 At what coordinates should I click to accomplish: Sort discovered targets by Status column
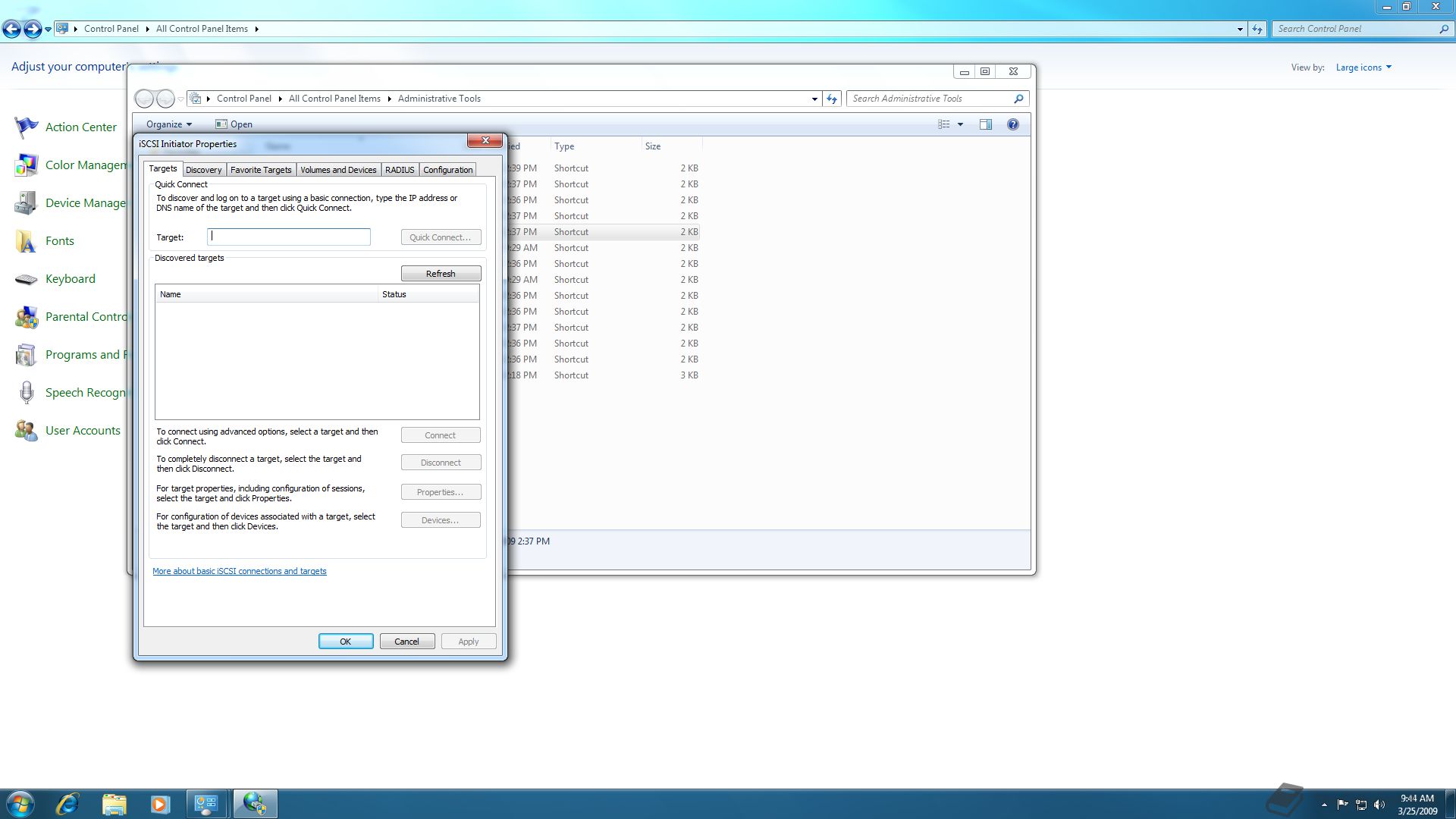click(x=428, y=294)
